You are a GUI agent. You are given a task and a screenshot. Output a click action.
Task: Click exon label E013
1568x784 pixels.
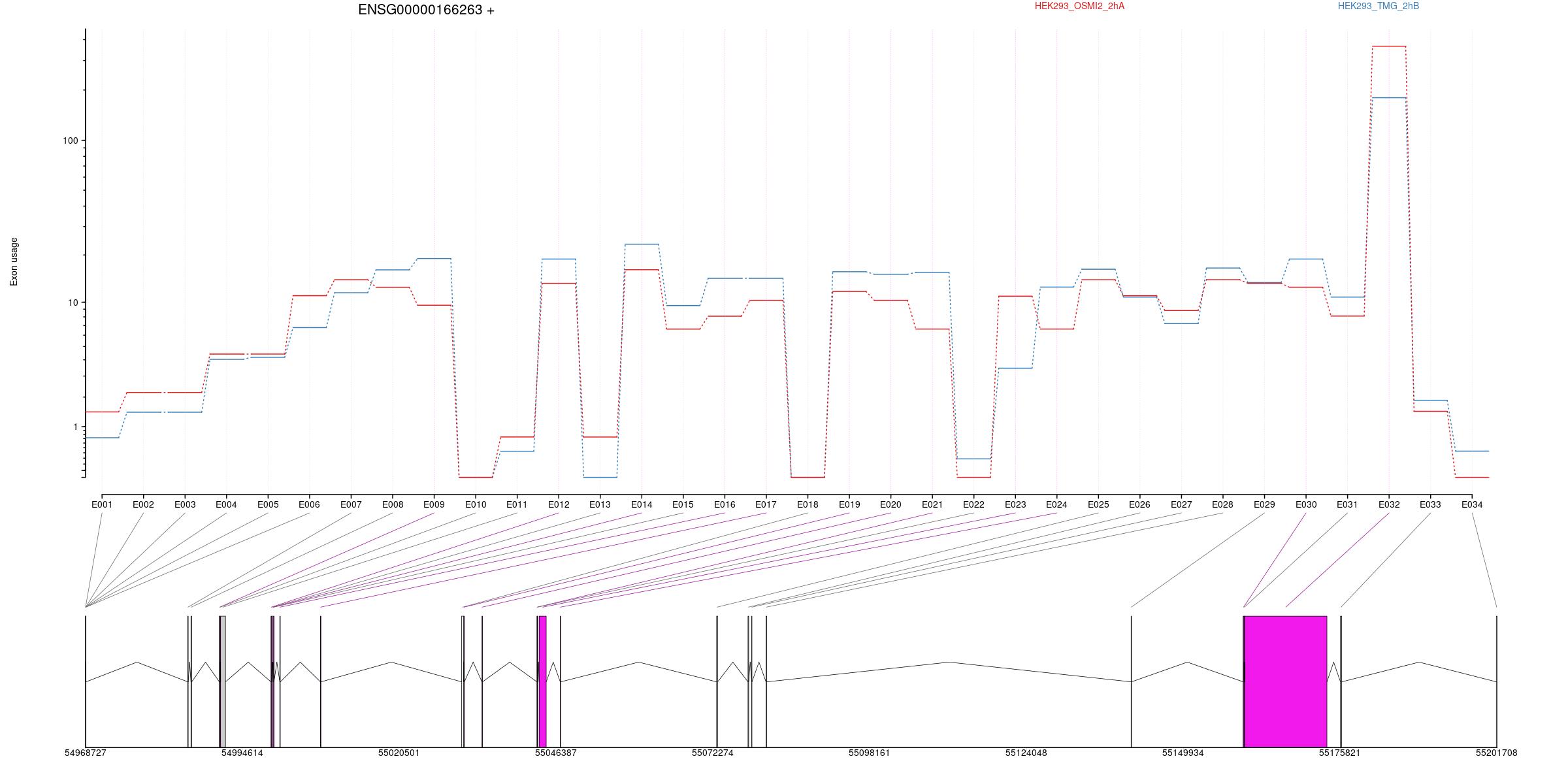pyautogui.click(x=600, y=504)
